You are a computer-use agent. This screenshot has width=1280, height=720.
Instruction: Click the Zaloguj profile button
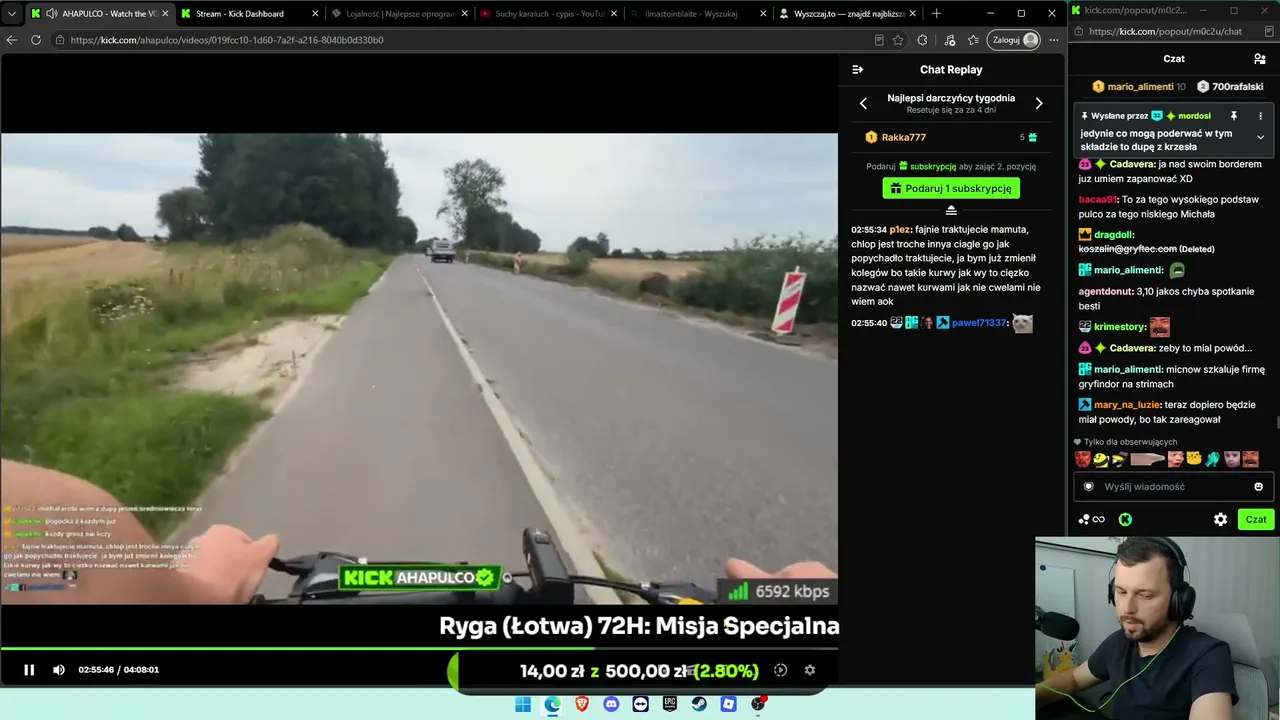pyautogui.click(x=1013, y=40)
